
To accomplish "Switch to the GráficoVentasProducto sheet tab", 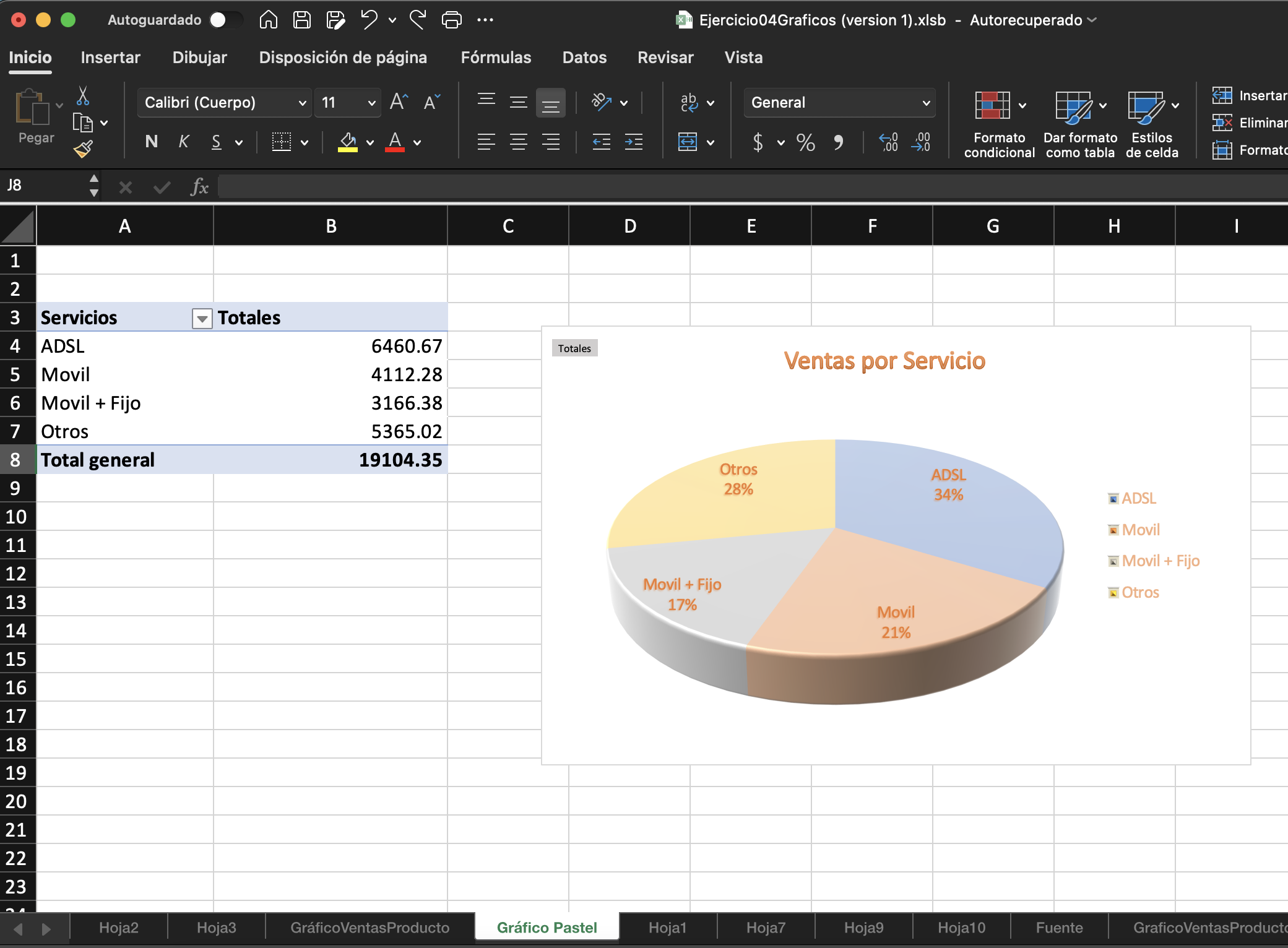I will (x=370, y=928).
